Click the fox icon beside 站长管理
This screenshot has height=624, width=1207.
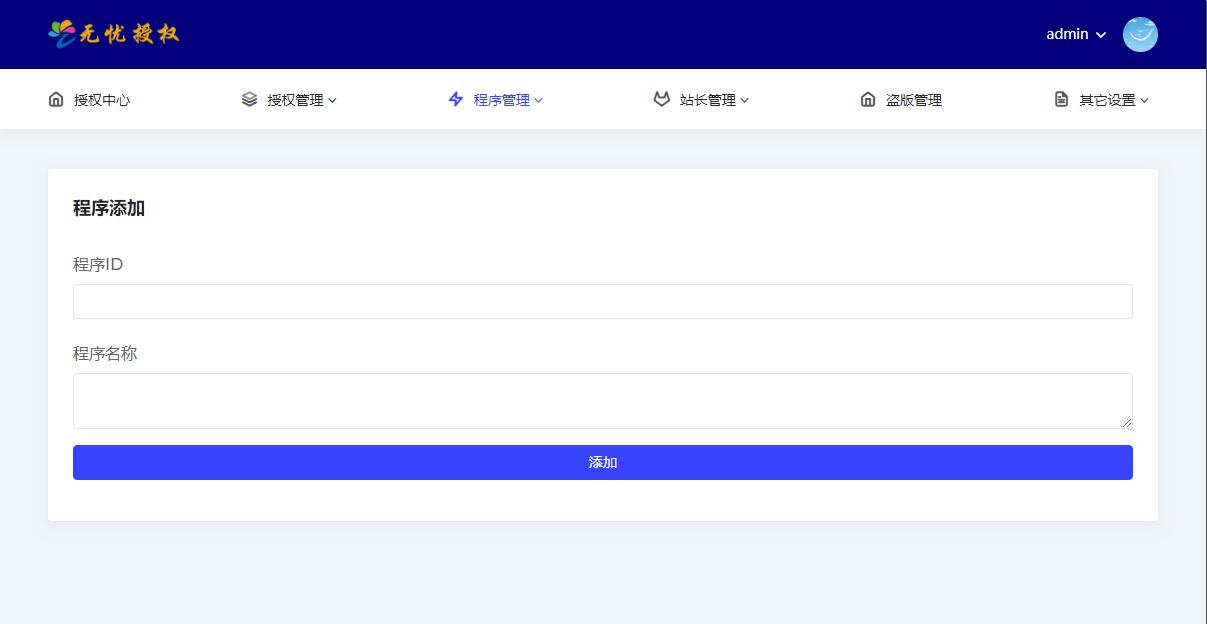(x=661, y=99)
